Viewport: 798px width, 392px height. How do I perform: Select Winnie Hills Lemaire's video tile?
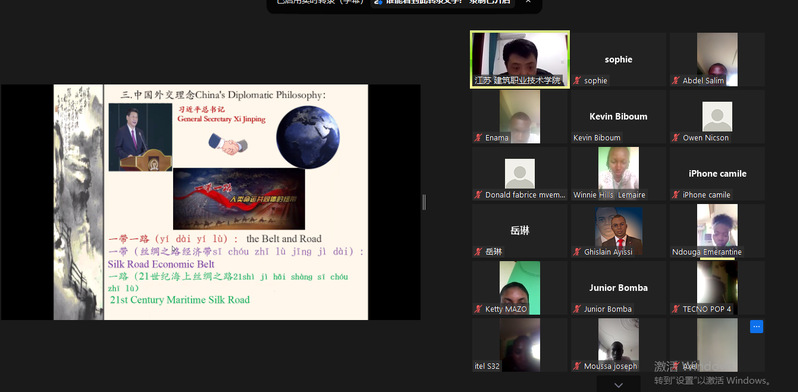point(618,174)
